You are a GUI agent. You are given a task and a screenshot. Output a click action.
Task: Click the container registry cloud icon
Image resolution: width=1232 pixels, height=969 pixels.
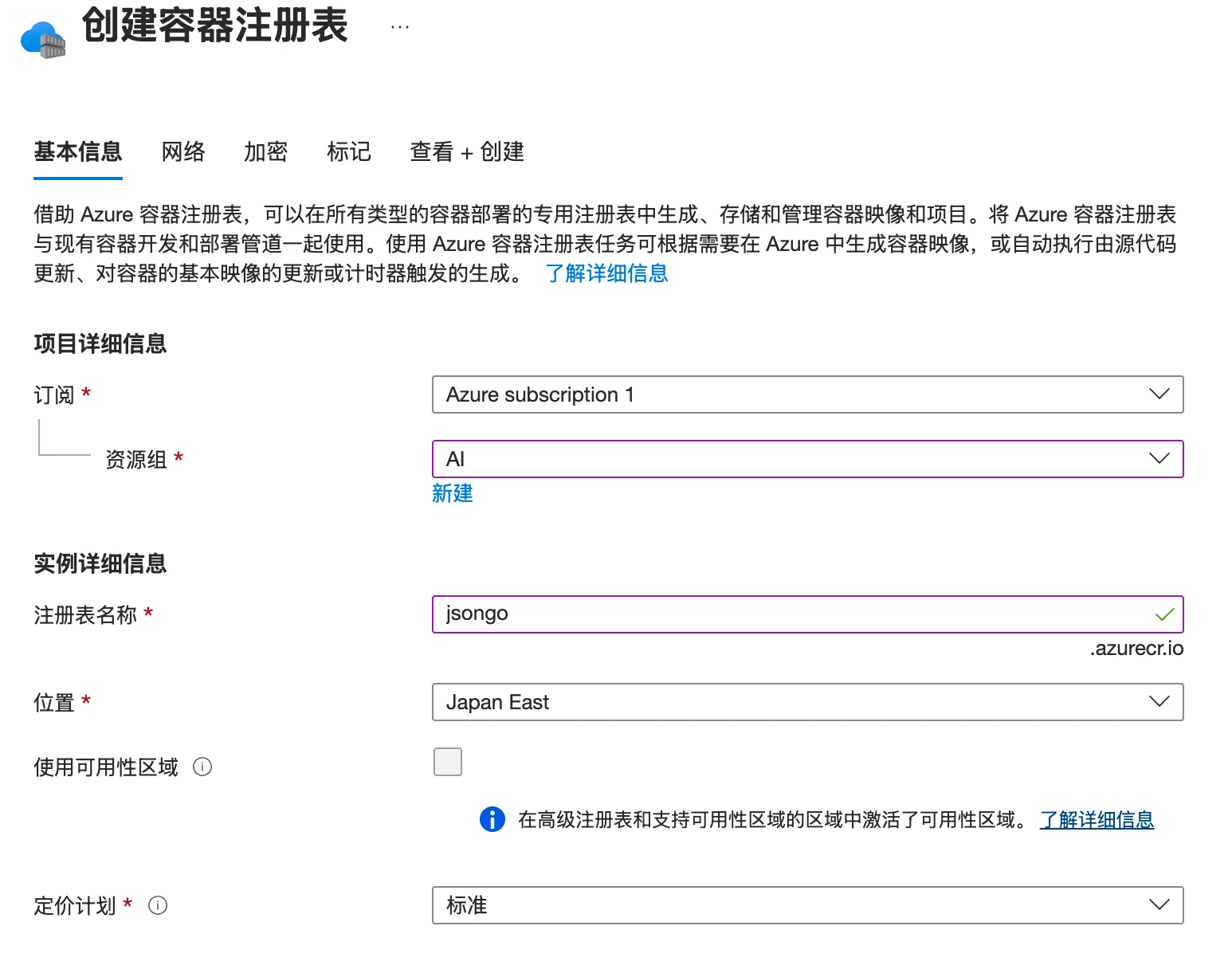tap(43, 39)
